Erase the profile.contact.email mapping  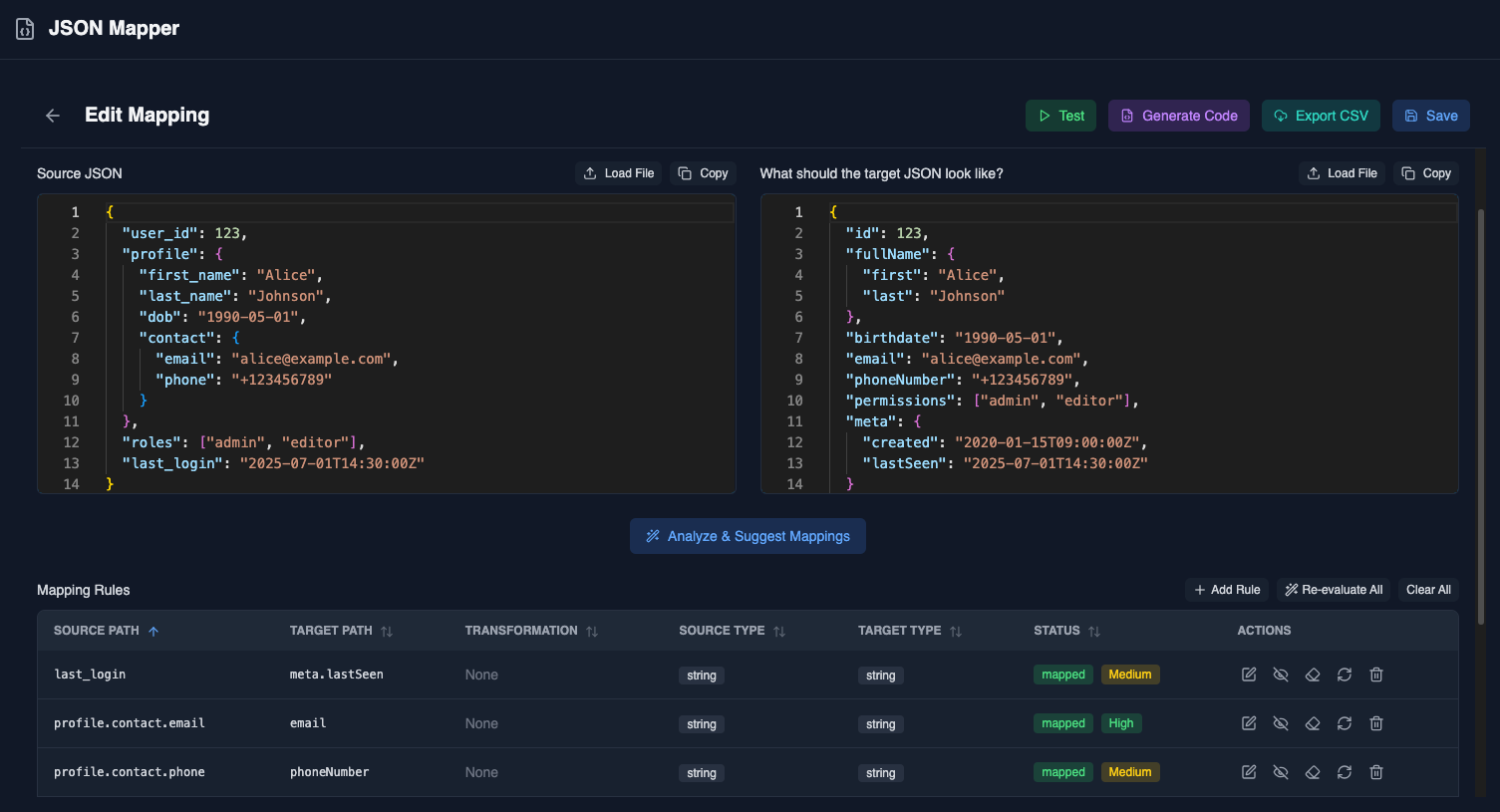(1313, 723)
